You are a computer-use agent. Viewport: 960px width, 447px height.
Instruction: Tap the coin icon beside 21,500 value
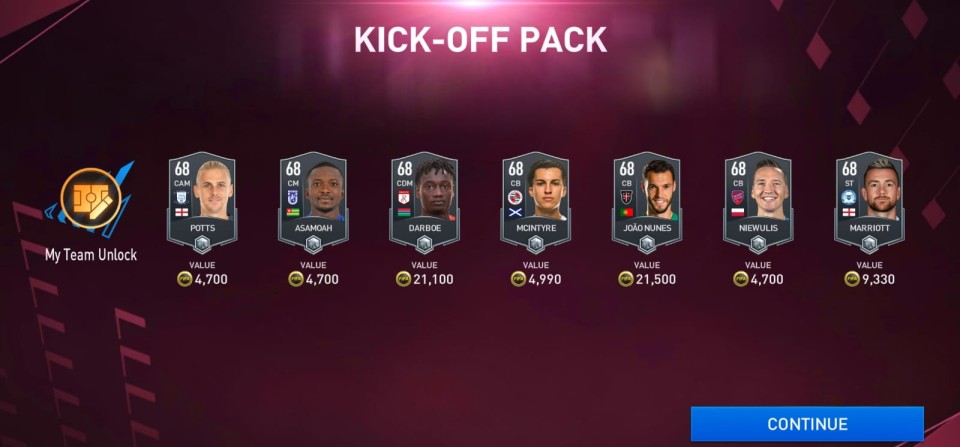click(x=626, y=279)
